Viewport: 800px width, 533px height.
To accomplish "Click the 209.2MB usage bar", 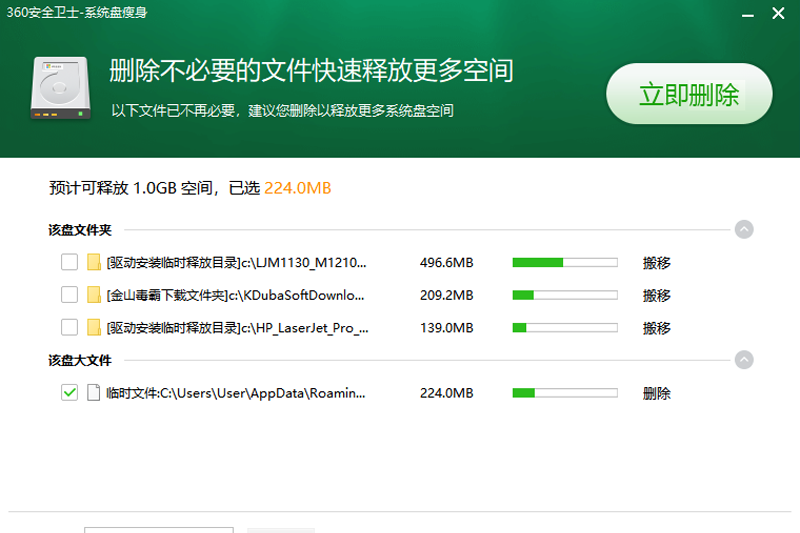I will click(x=565, y=295).
